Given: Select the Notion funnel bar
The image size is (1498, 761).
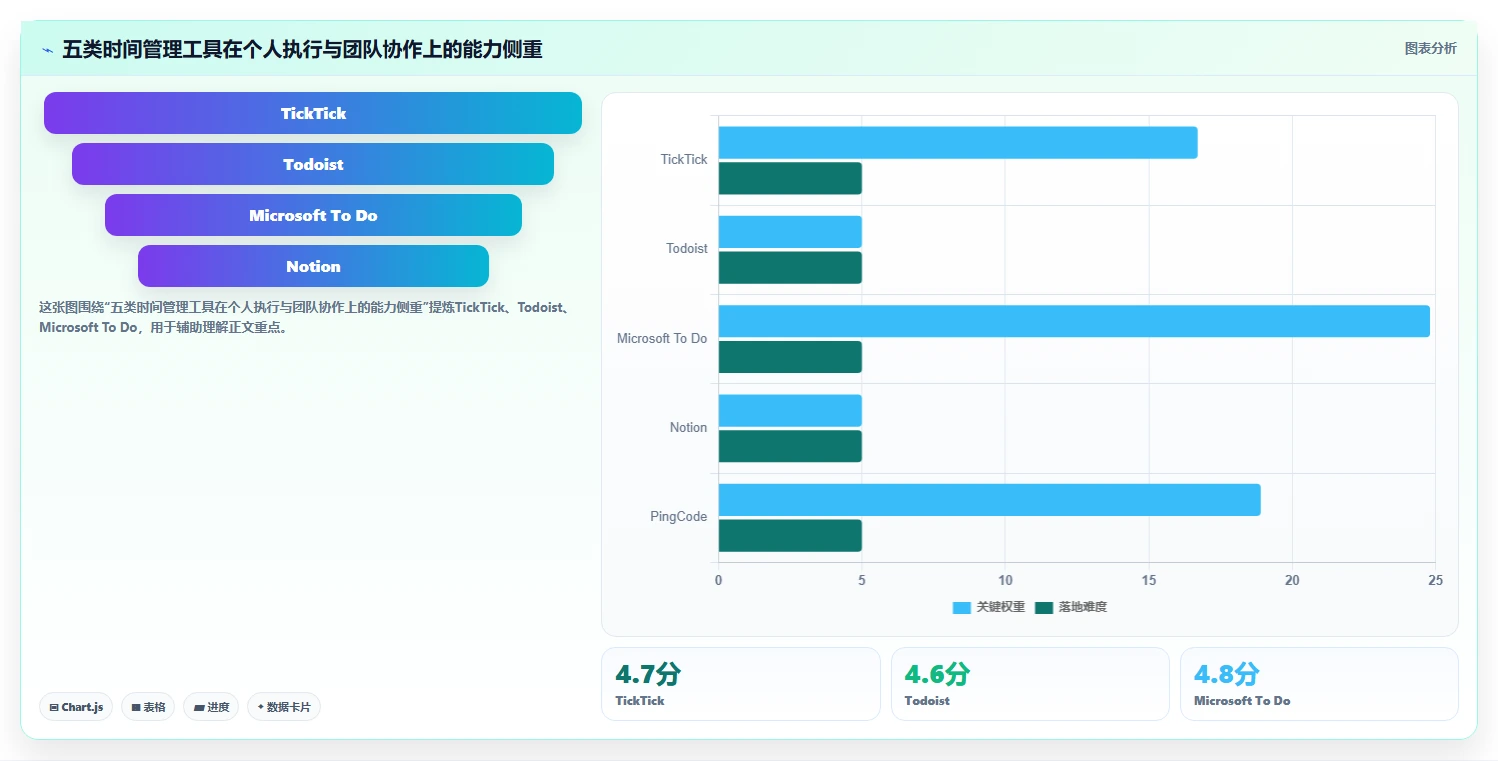Looking at the screenshot, I should [x=313, y=266].
